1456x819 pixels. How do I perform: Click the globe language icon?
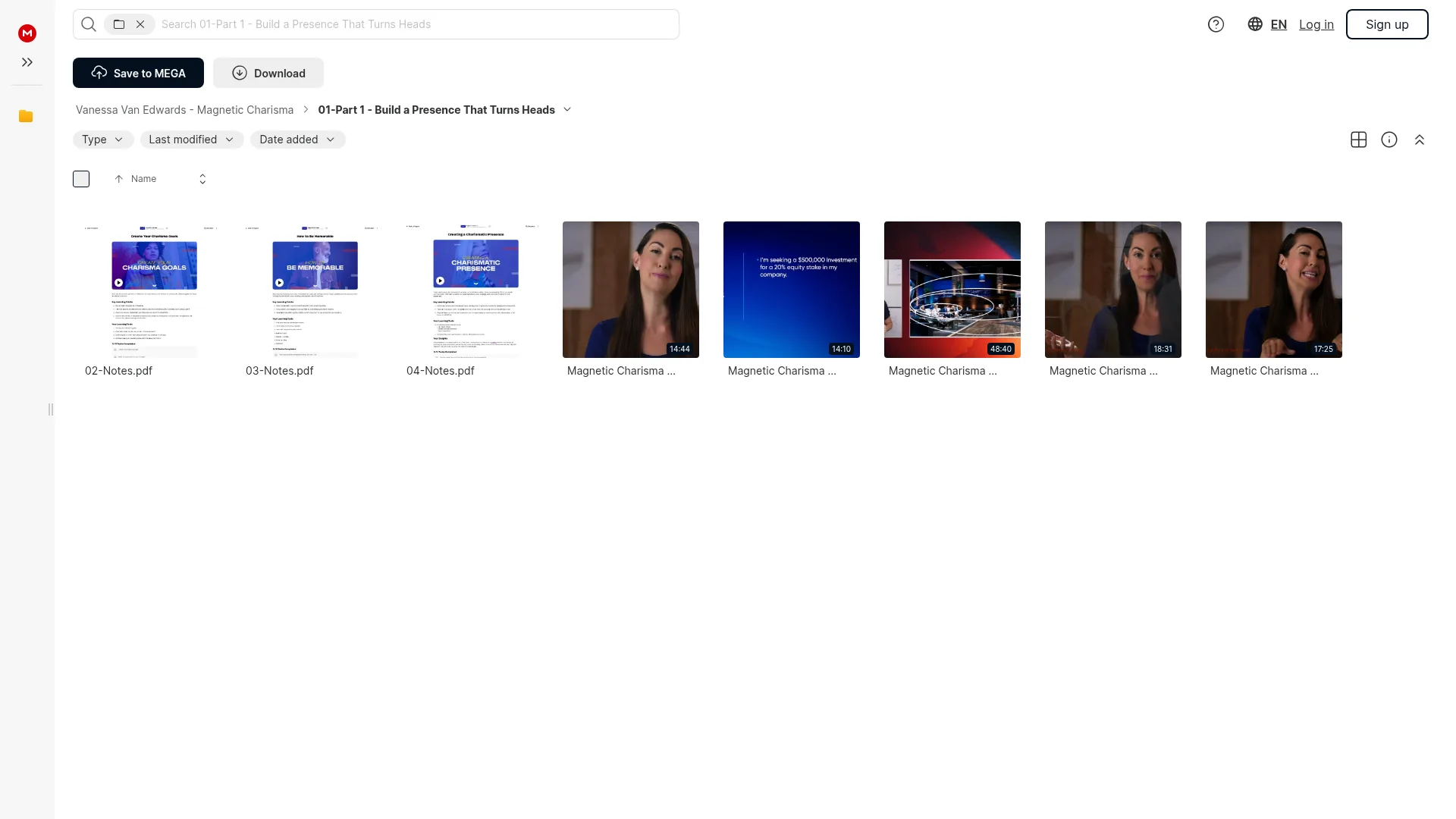point(1255,24)
